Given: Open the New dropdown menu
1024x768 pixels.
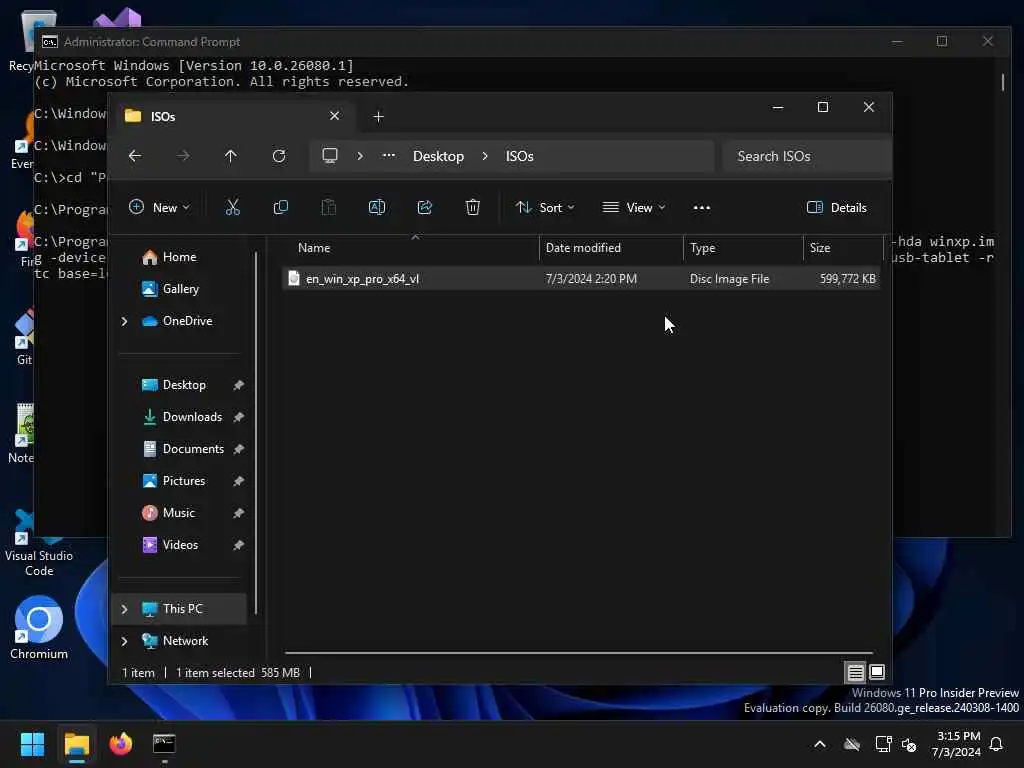Looking at the screenshot, I should click(x=159, y=208).
